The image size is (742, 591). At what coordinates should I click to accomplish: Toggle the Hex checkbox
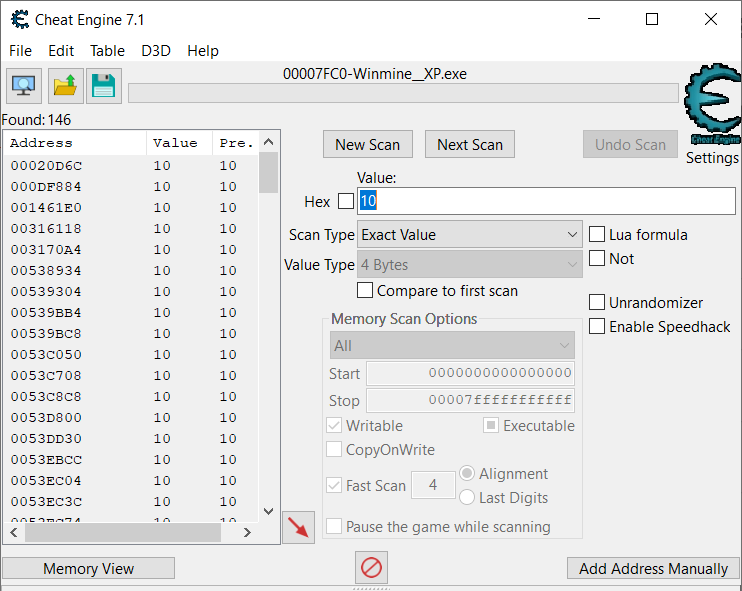coord(346,201)
